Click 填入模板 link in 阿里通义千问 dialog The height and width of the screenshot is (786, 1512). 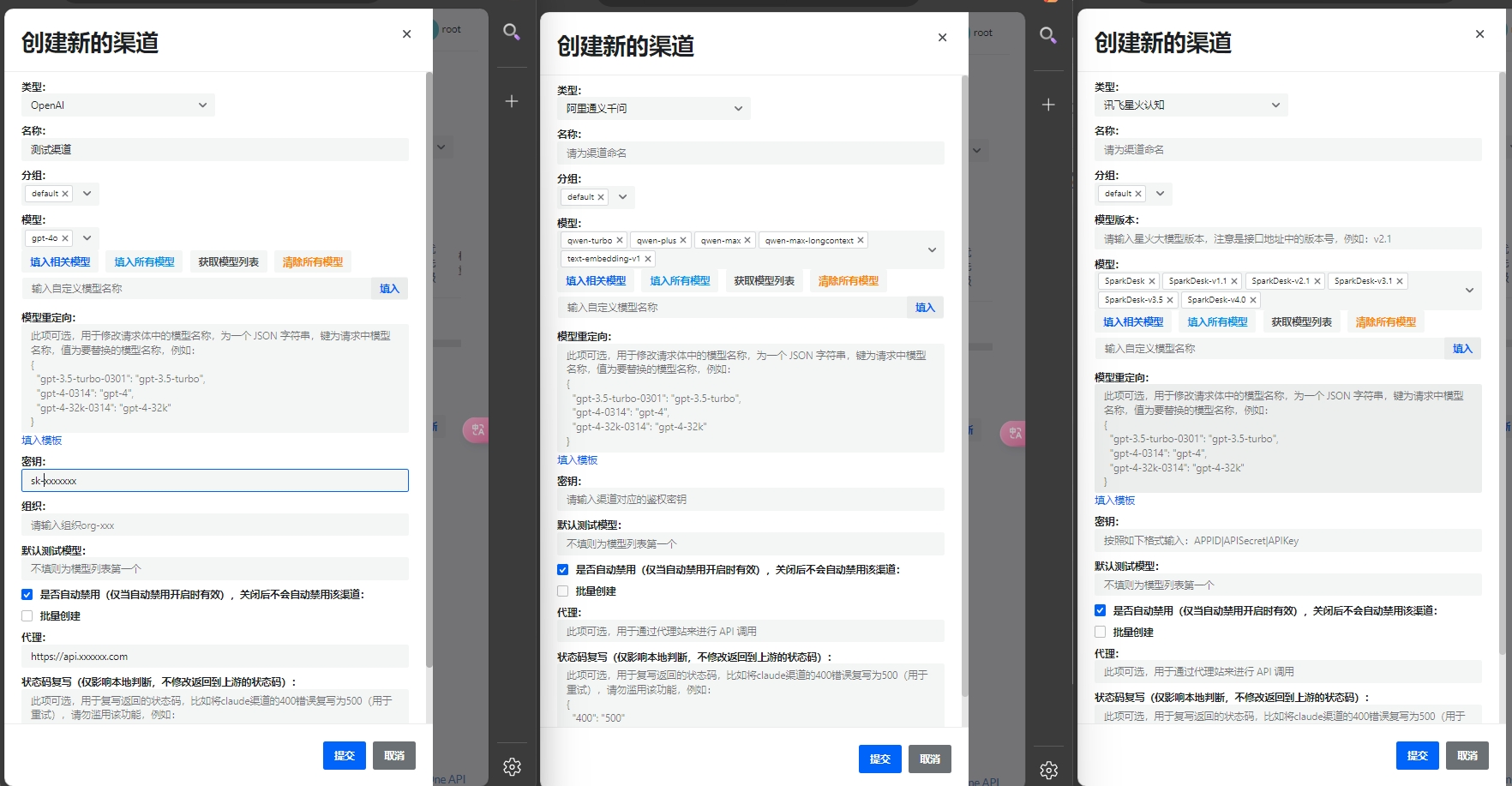(578, 460)
